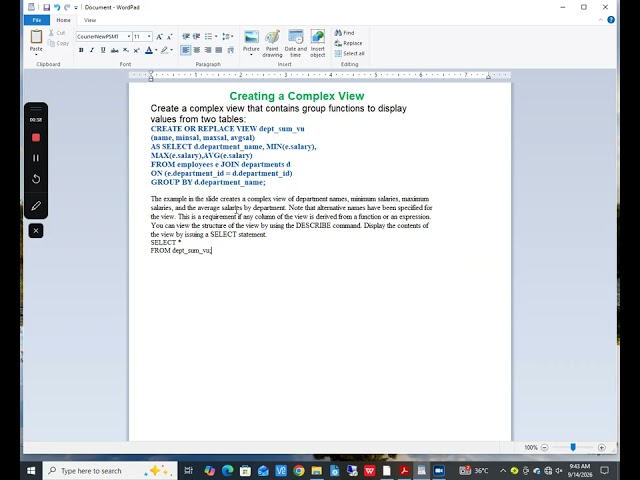Start a bulleted list
The image size is (640, 480).
[208, 37]
